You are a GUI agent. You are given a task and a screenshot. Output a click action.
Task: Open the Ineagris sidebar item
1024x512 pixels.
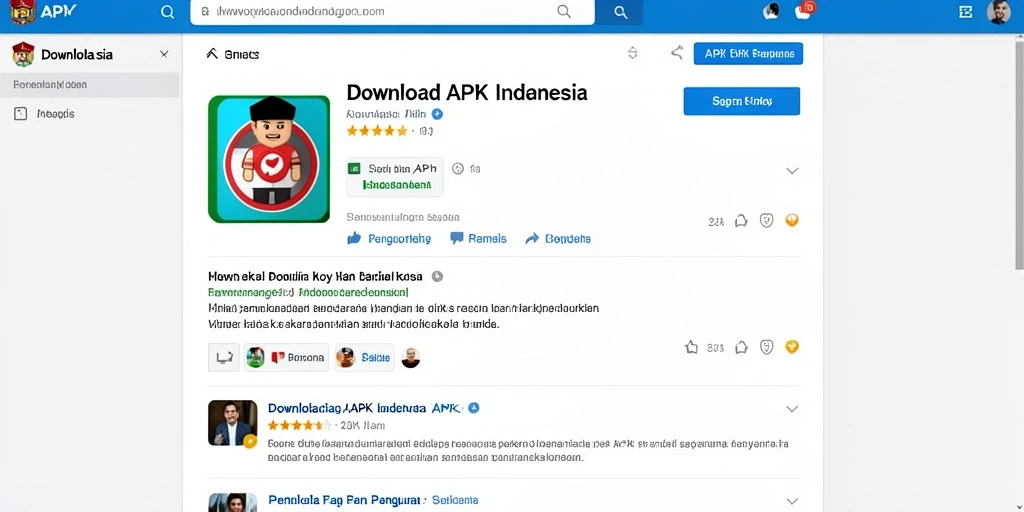click(x=89, y=114)
